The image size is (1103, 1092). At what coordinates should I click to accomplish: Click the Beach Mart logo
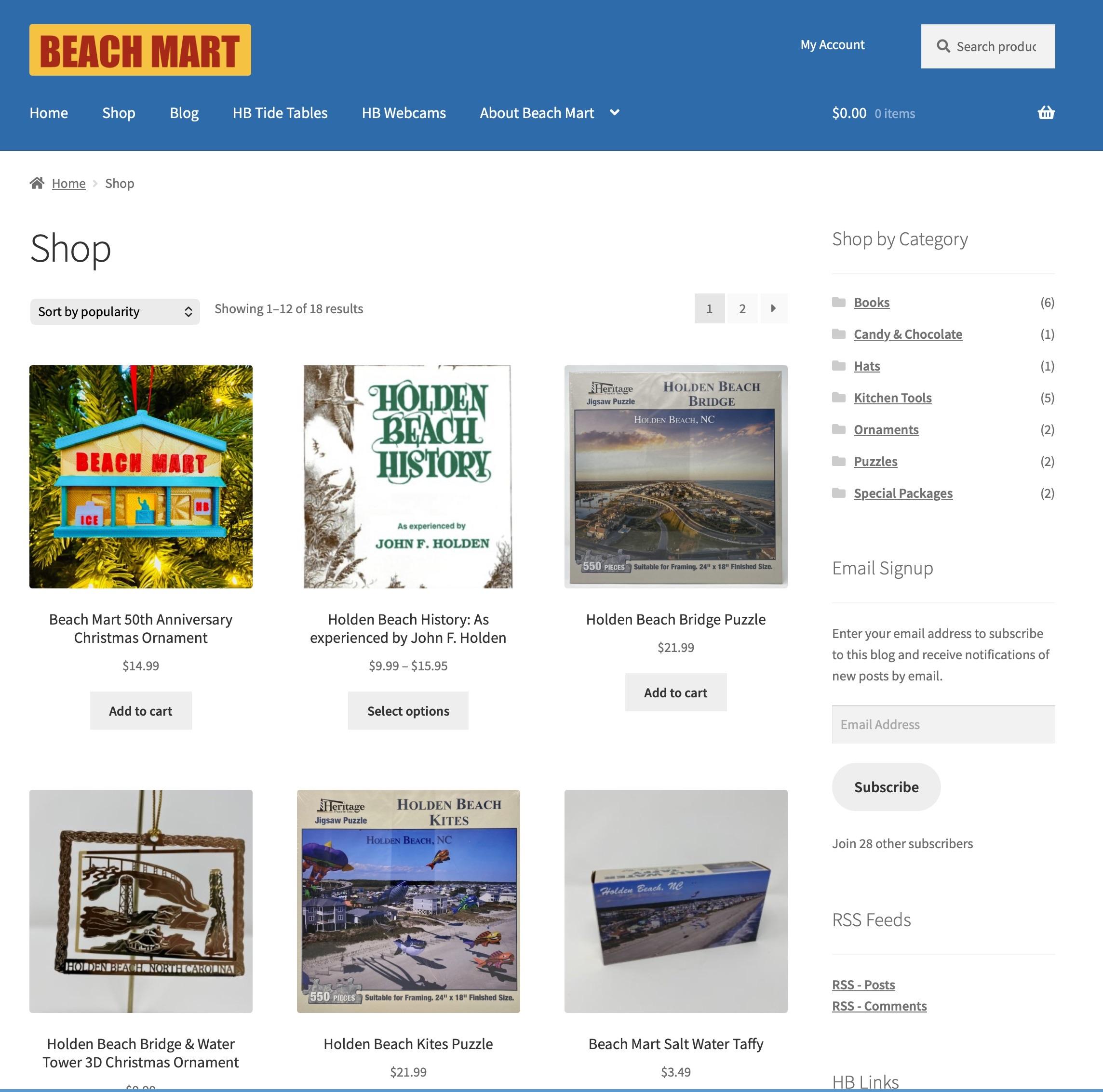140,50
